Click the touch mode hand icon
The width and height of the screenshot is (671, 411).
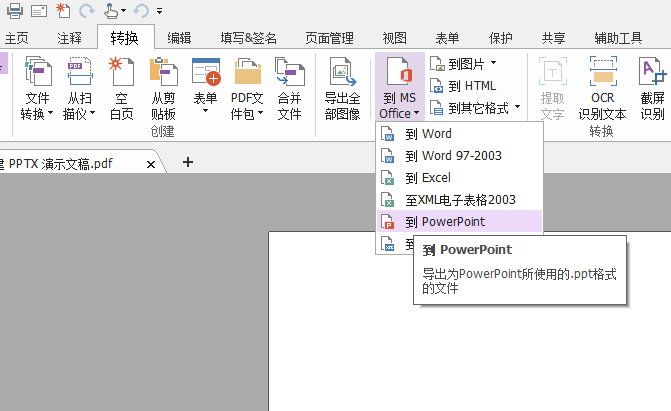[111, 11]
